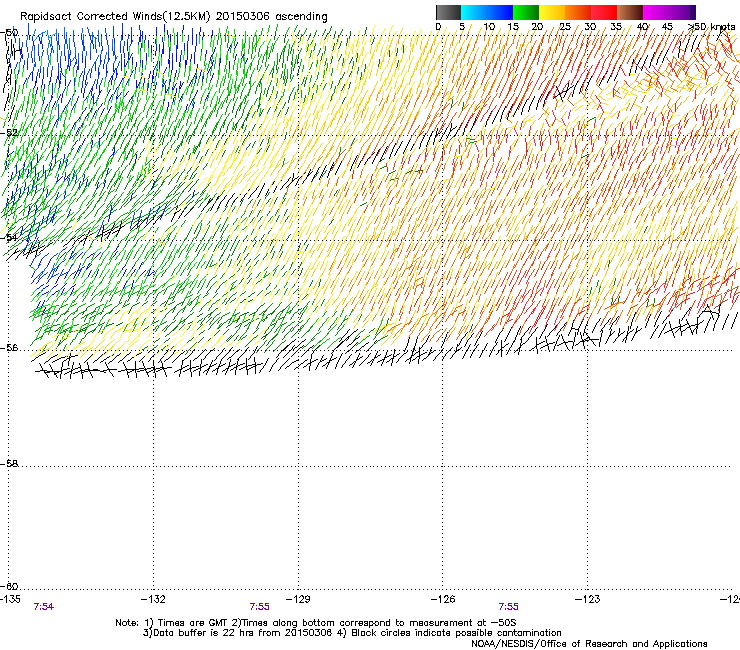Click the note 'Black circles indicate possible contamination'

(x=456, y=633)
